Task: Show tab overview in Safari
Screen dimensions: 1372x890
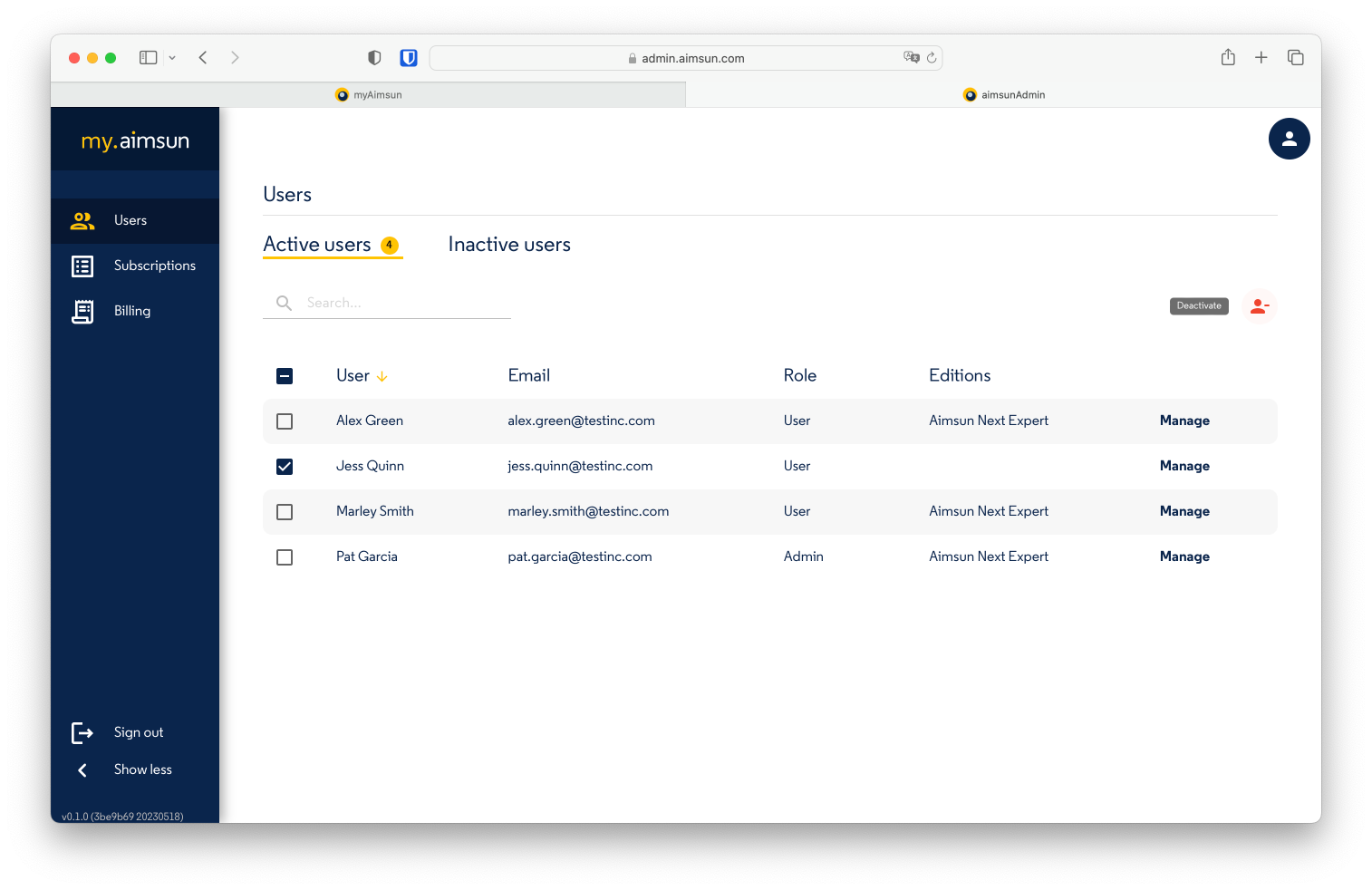Action: tap(1295, 58)
